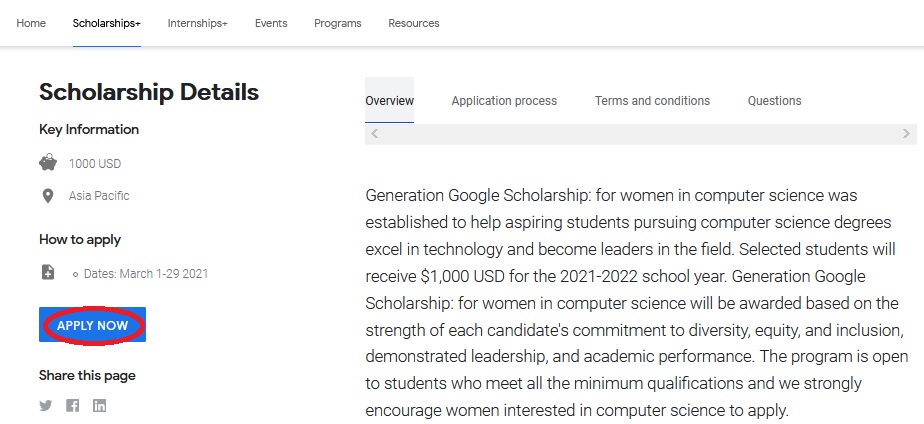Share this page on Facebook

73,405
